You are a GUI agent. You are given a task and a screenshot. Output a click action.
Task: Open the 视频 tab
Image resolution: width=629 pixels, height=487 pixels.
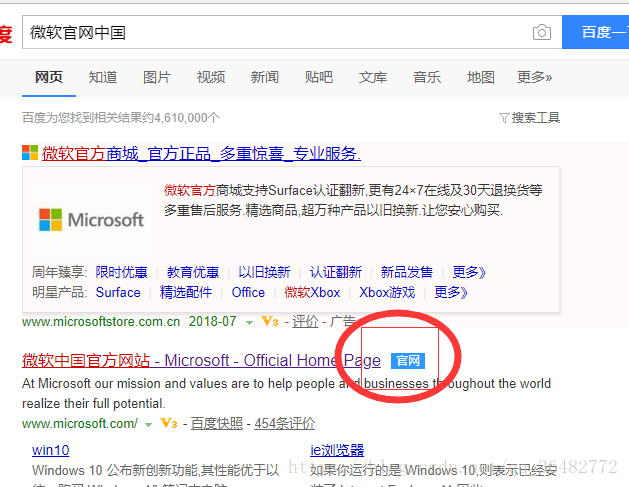point(211,77)
